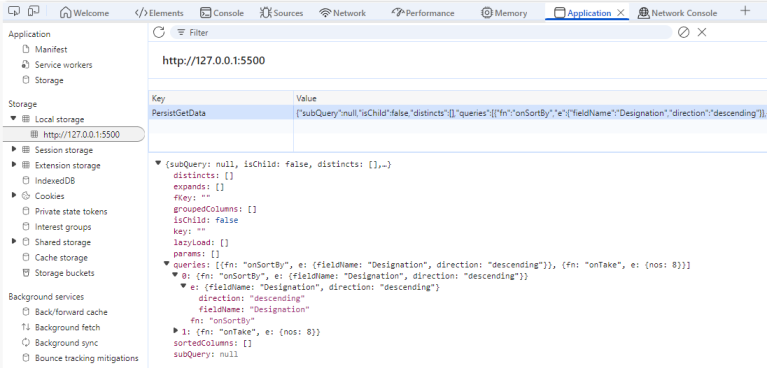Open Interest groups item
Screen dimensions: 767x368
tap(63, 227)
